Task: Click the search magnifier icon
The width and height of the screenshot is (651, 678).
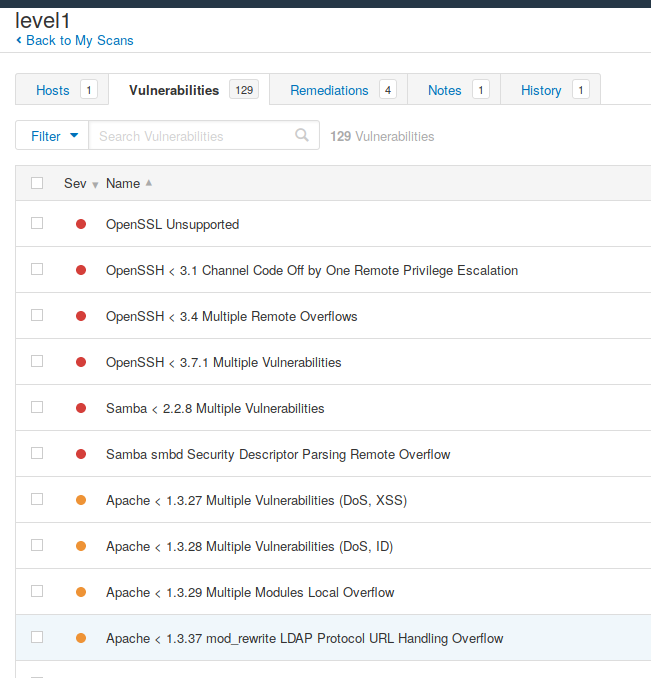Action: coord(302,135)
